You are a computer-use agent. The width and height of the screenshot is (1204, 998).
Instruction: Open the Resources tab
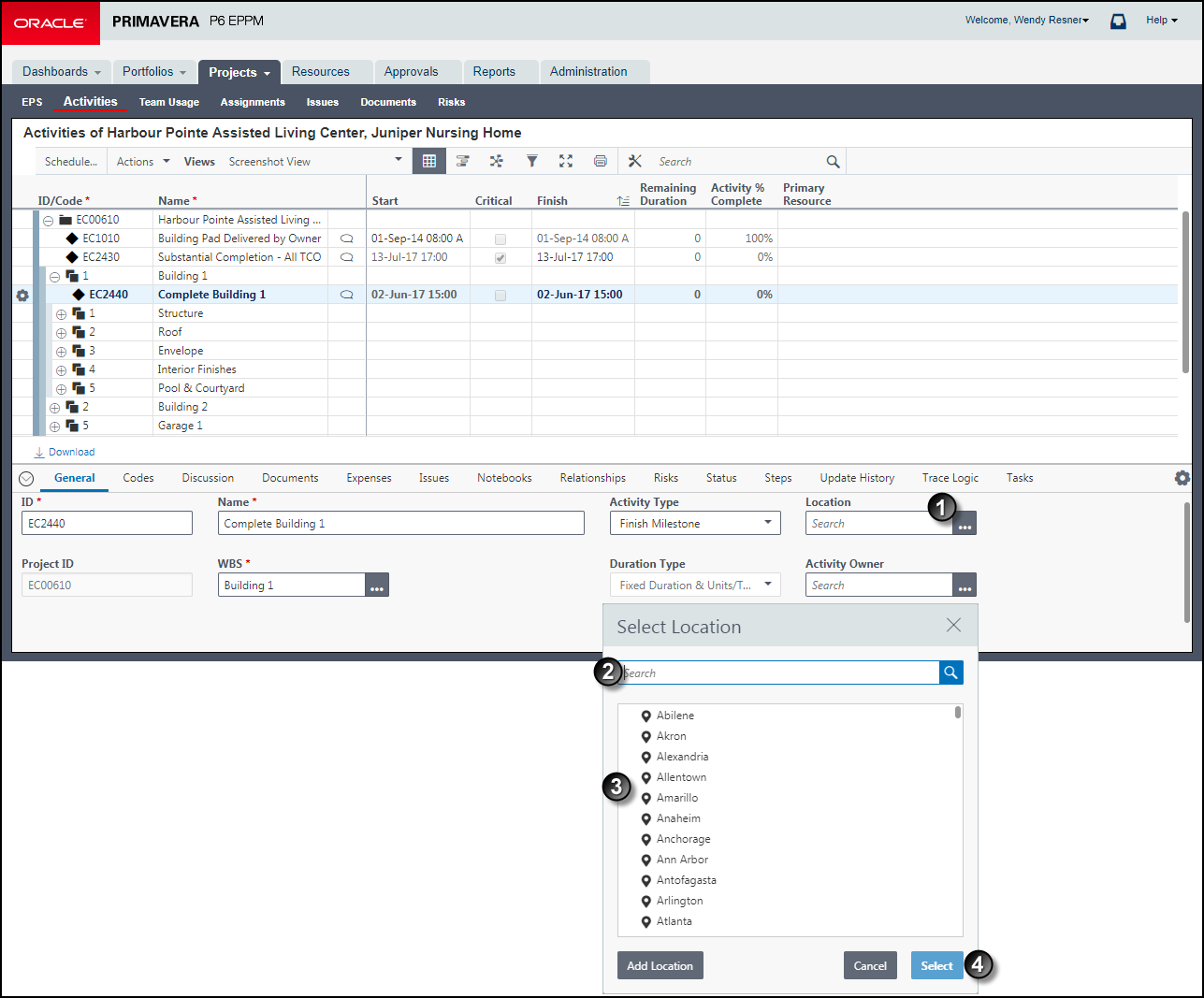326,72
